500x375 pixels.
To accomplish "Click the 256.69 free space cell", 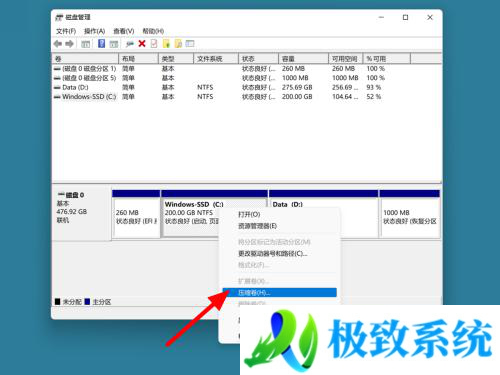I will (345, 87).
